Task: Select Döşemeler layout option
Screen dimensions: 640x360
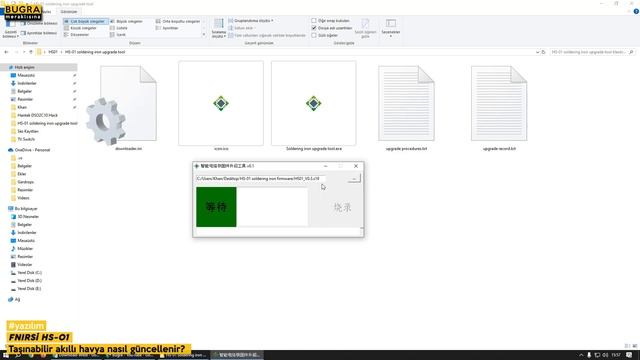Action: pos(77,35)
